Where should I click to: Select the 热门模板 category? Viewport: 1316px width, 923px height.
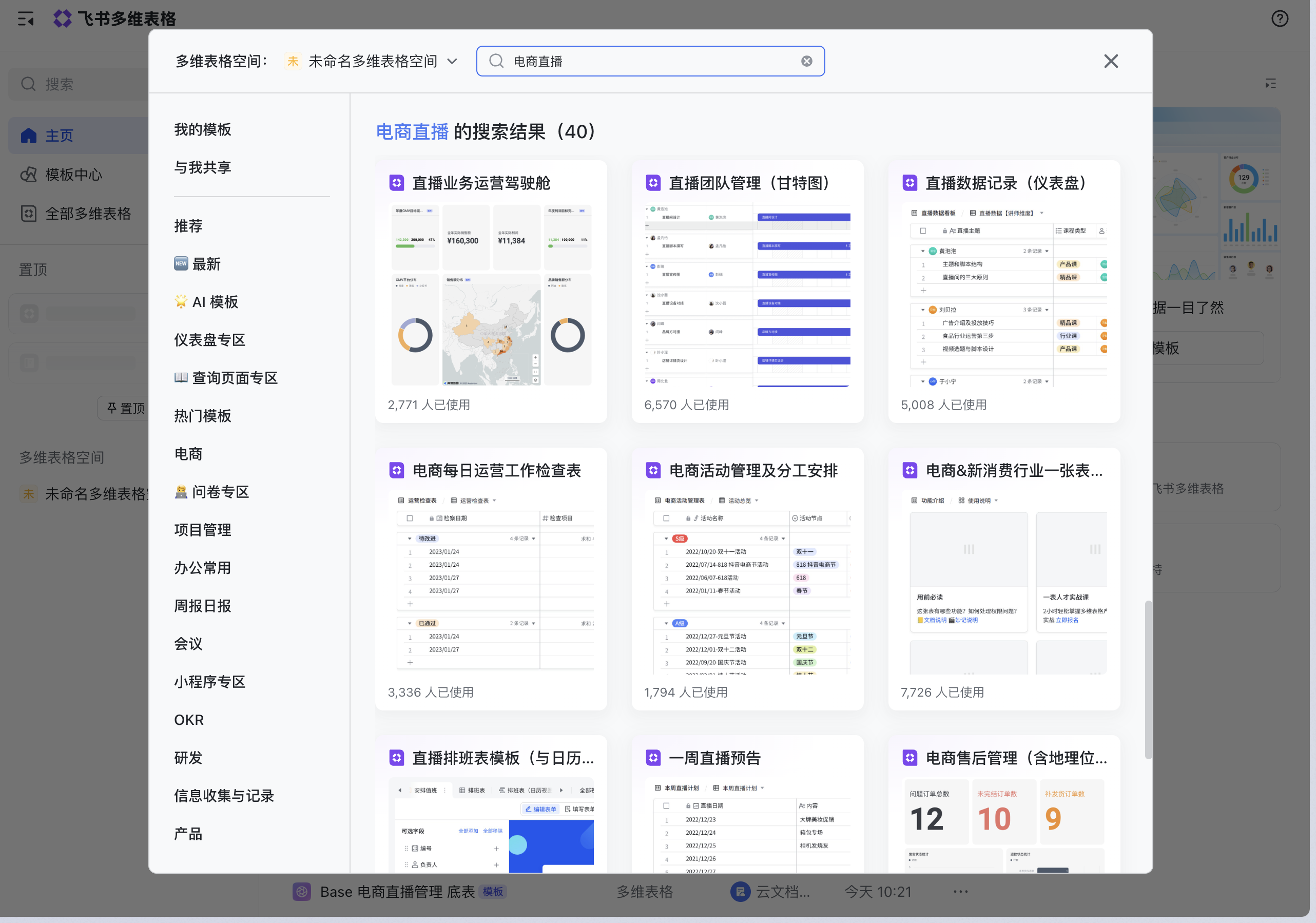point(202,416)
